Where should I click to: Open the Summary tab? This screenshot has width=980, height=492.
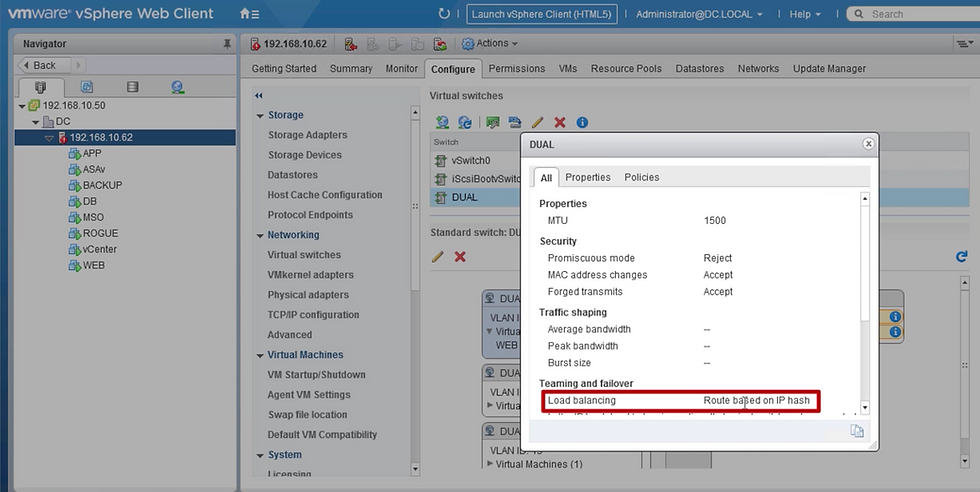point(351,69)
